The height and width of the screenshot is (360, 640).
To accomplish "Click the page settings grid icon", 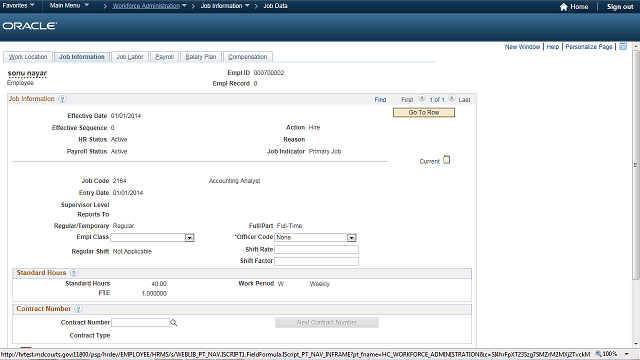I will [x=623, y=47].
